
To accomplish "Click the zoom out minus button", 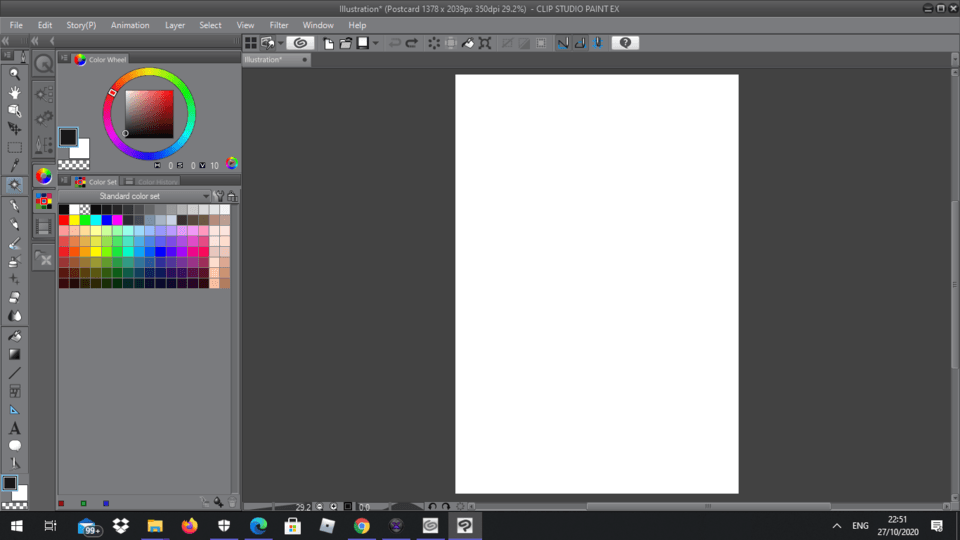I will pyautogui.click(x=320, y=507).
